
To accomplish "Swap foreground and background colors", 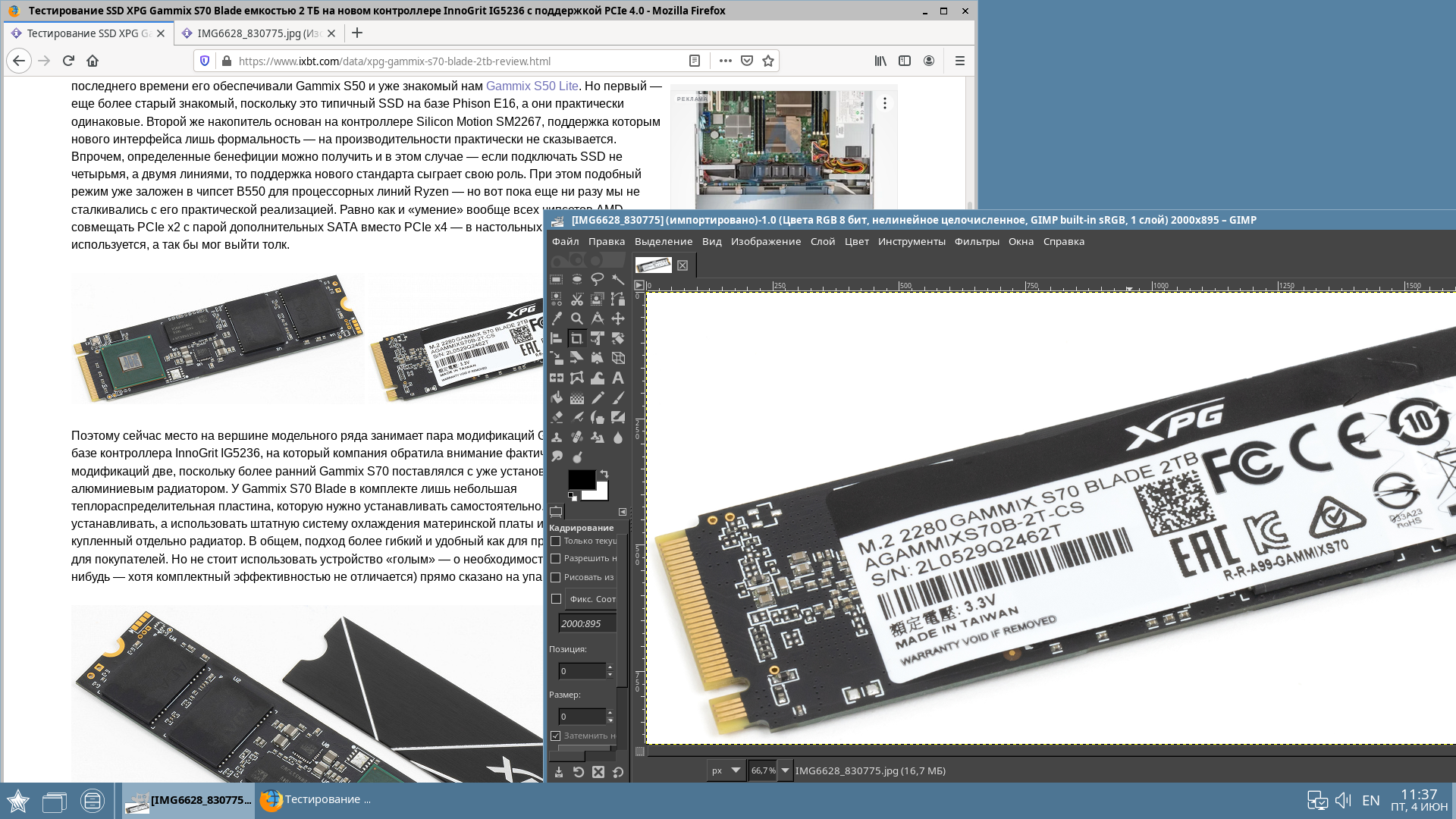I will [604, 474].
